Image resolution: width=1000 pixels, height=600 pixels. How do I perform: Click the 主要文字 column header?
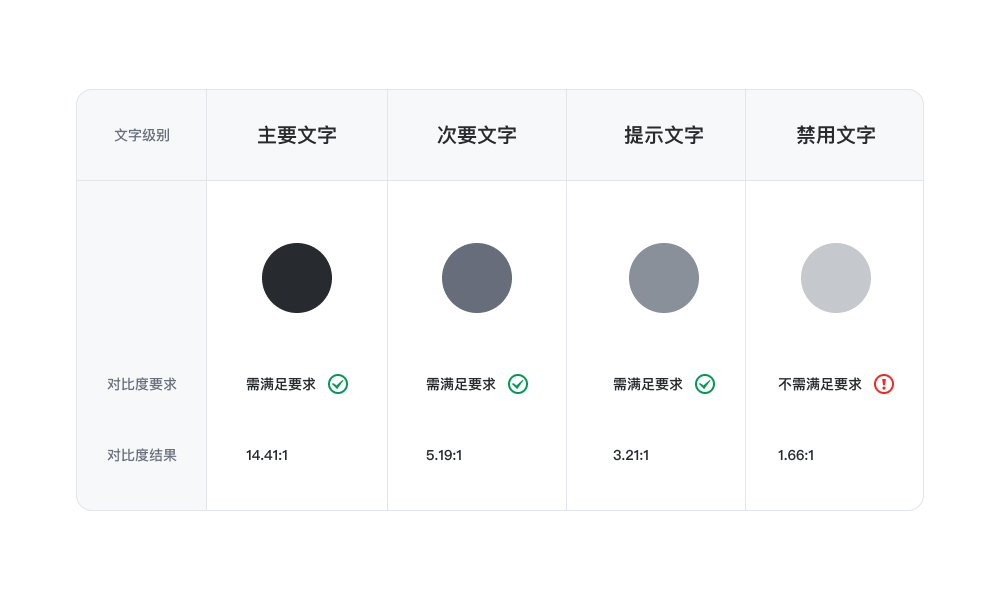297,135
